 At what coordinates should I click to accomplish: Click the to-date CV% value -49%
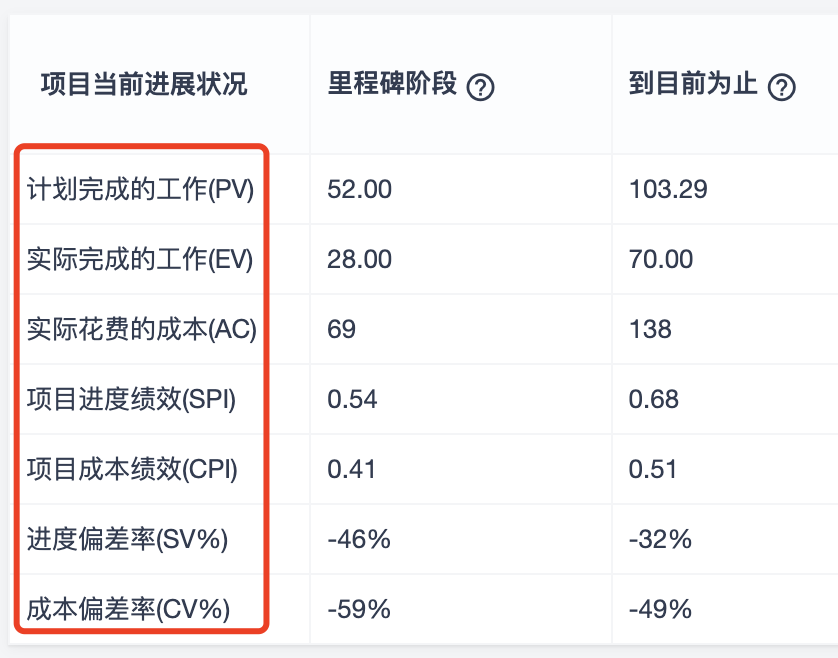(661, 609)
